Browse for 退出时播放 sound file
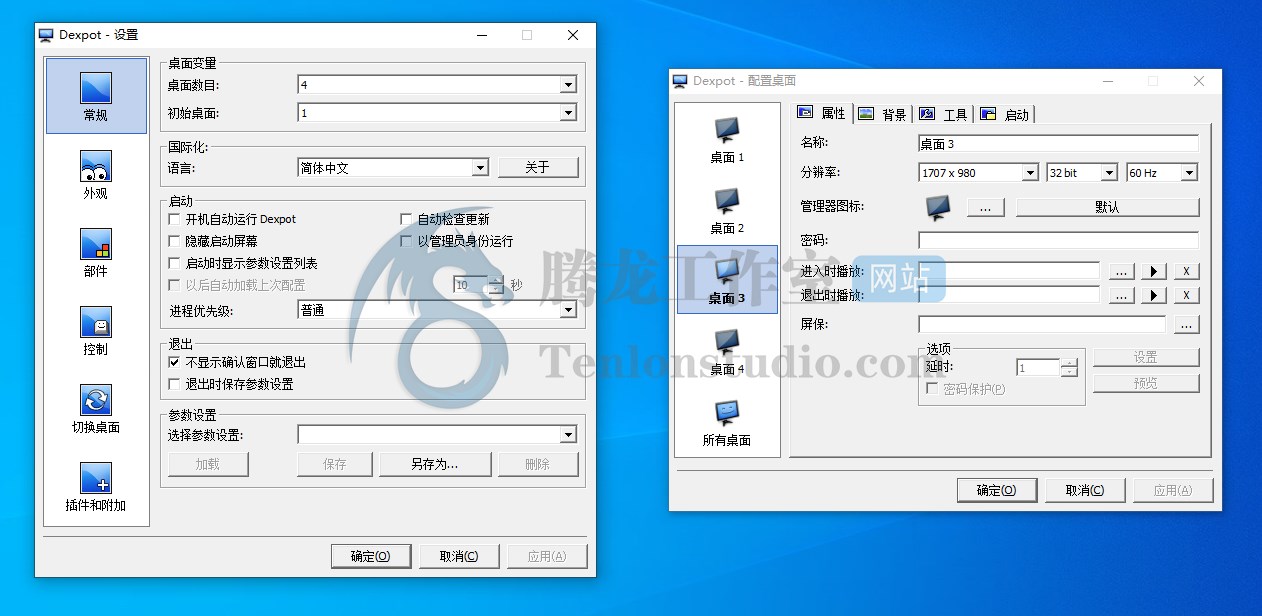 [x=1122, y=295]
